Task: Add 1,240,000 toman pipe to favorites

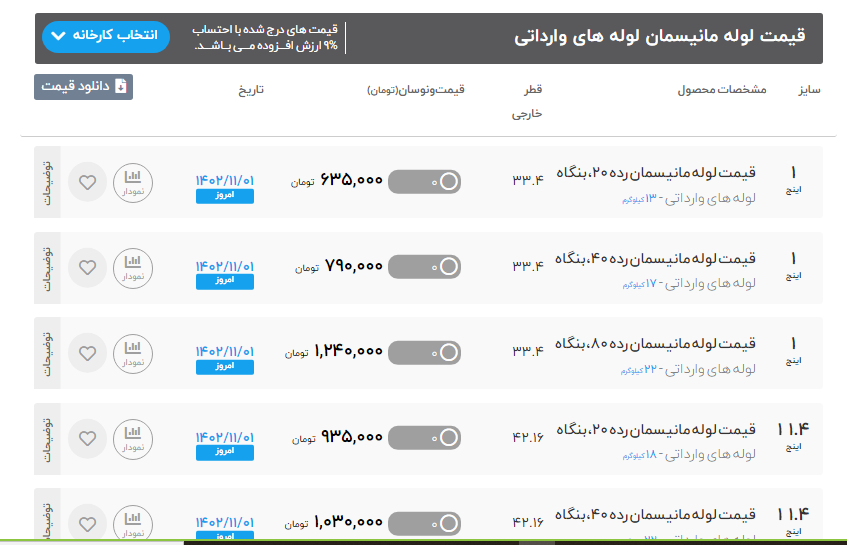Action: [x=88, y=353]
